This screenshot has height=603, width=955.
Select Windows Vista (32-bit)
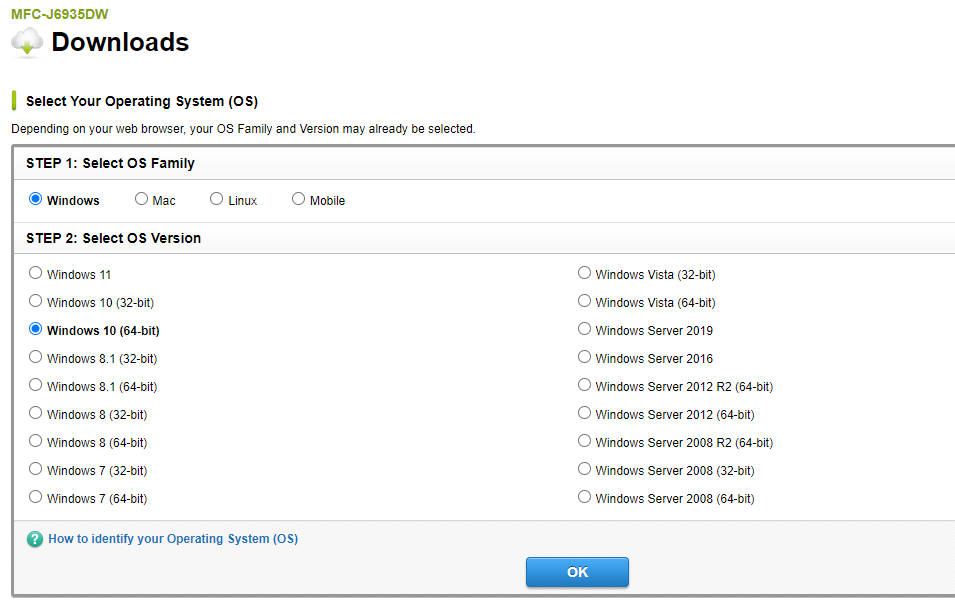click(584, 273)
